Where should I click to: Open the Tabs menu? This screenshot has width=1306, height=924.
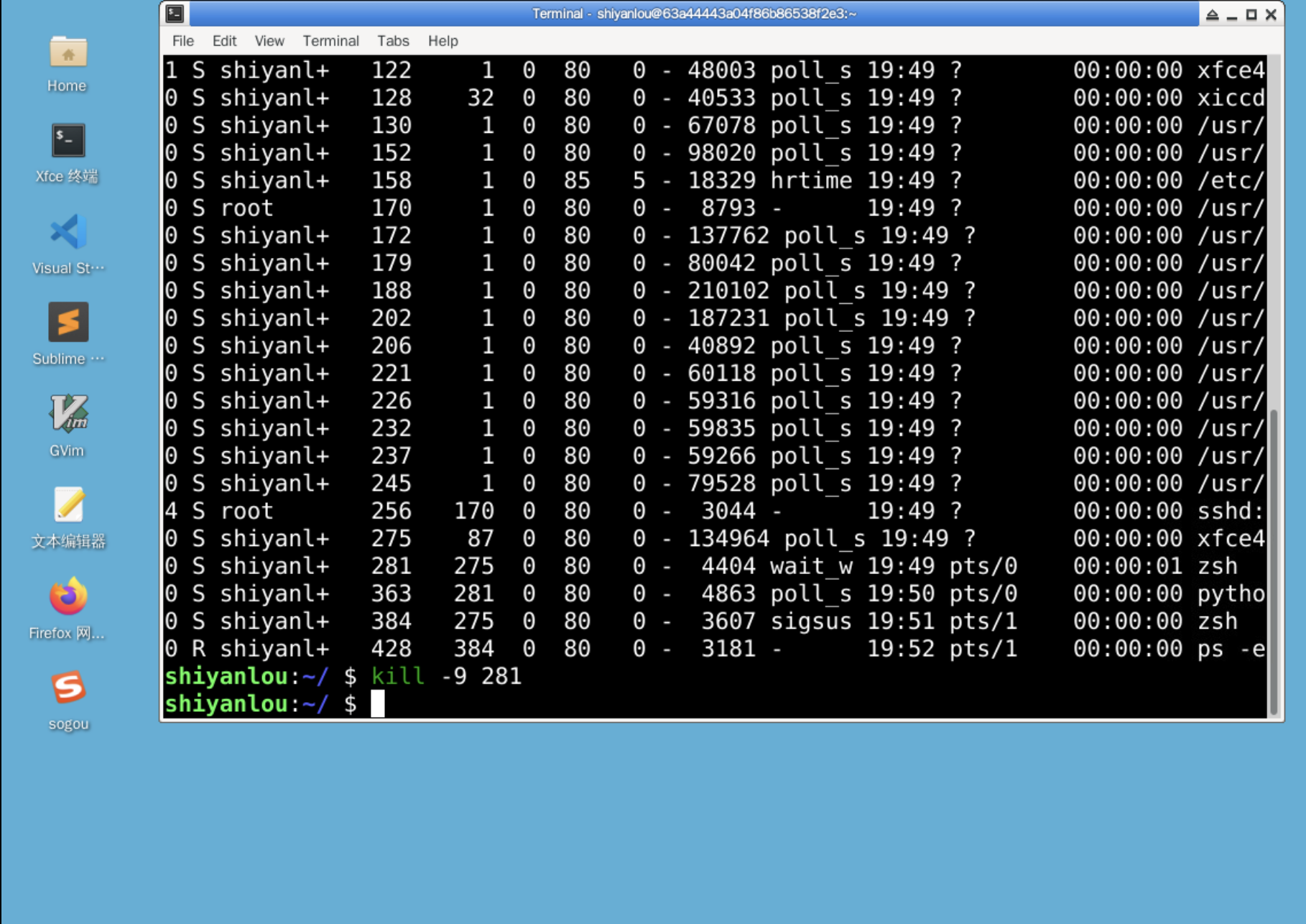(393, 41)
